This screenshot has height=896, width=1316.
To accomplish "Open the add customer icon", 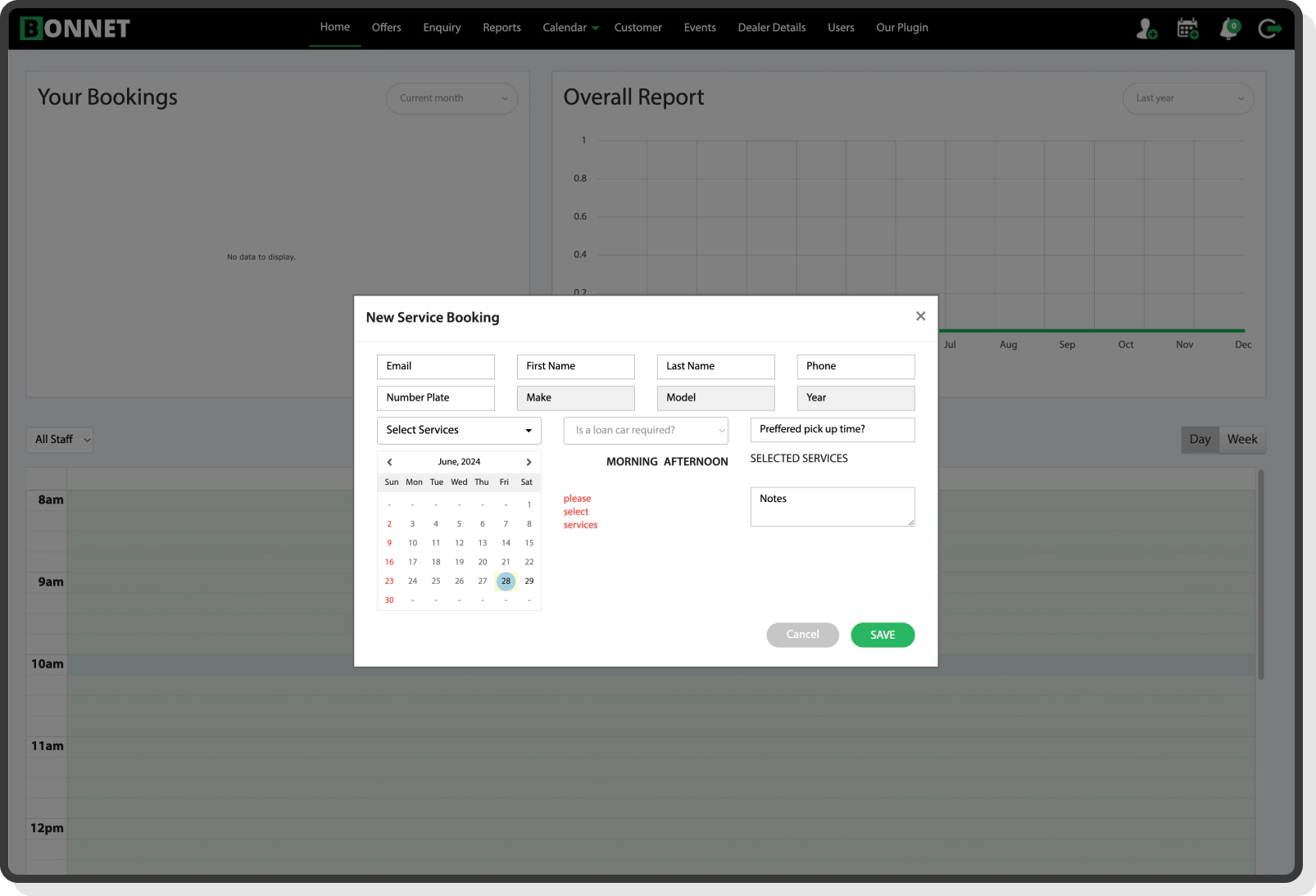I will [x=1145, y=29].
